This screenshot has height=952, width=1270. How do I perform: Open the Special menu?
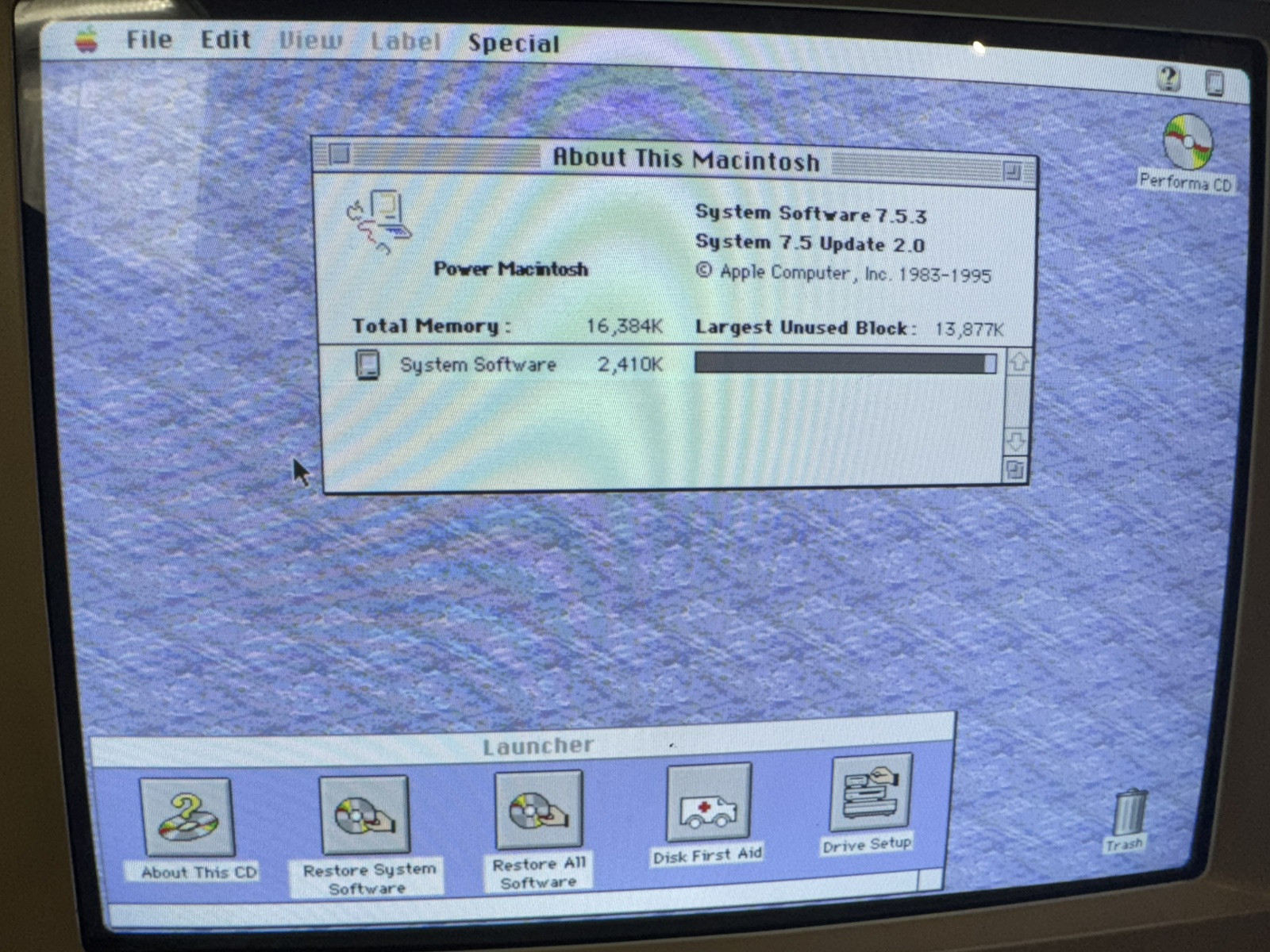(x=514, y=43)
